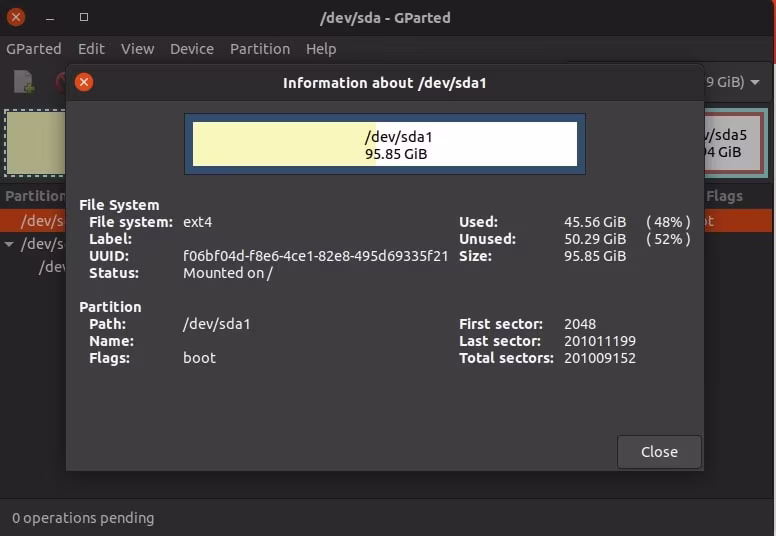Open the Edit menu

[x=91, y=49]
